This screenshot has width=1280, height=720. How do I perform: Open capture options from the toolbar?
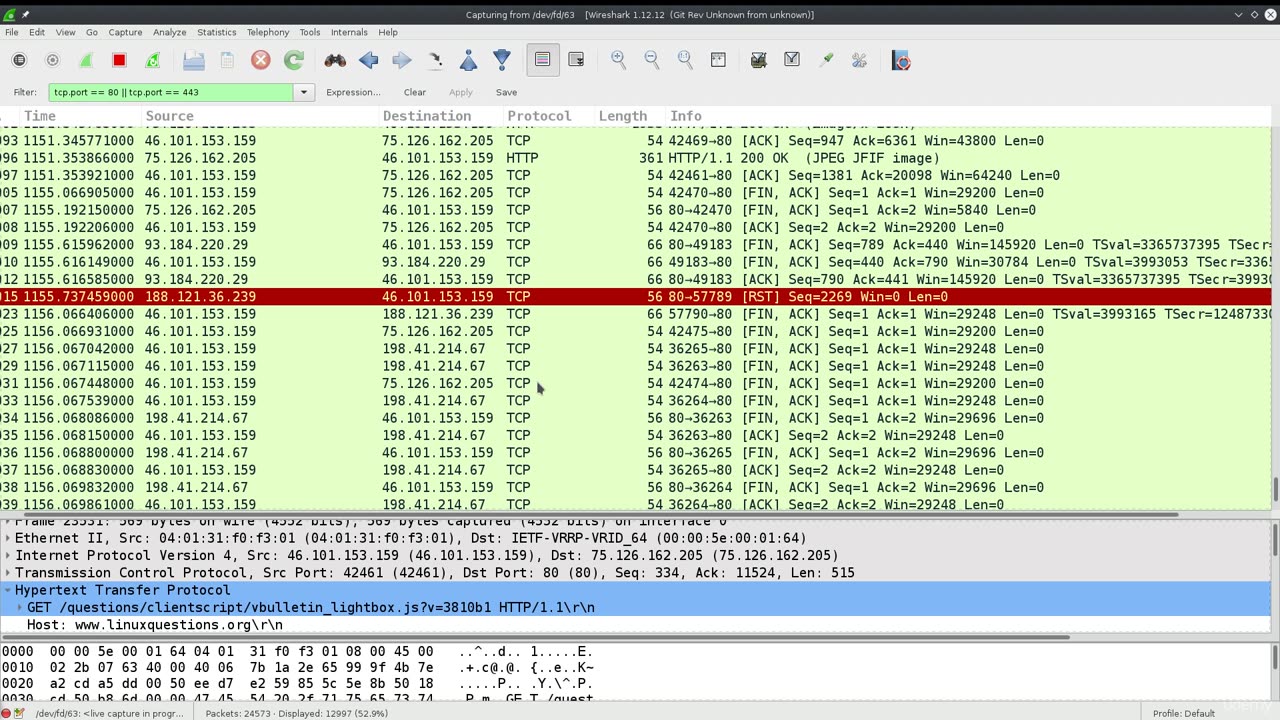(x=53, y=60)
